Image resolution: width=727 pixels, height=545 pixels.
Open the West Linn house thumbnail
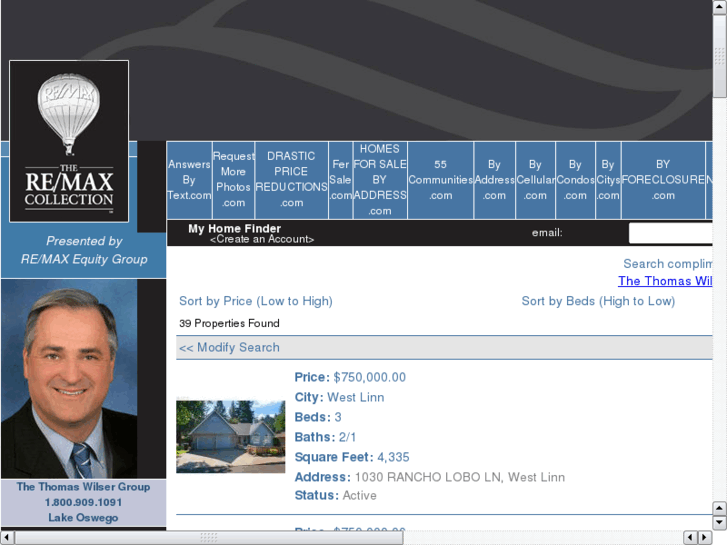point(230,436)
